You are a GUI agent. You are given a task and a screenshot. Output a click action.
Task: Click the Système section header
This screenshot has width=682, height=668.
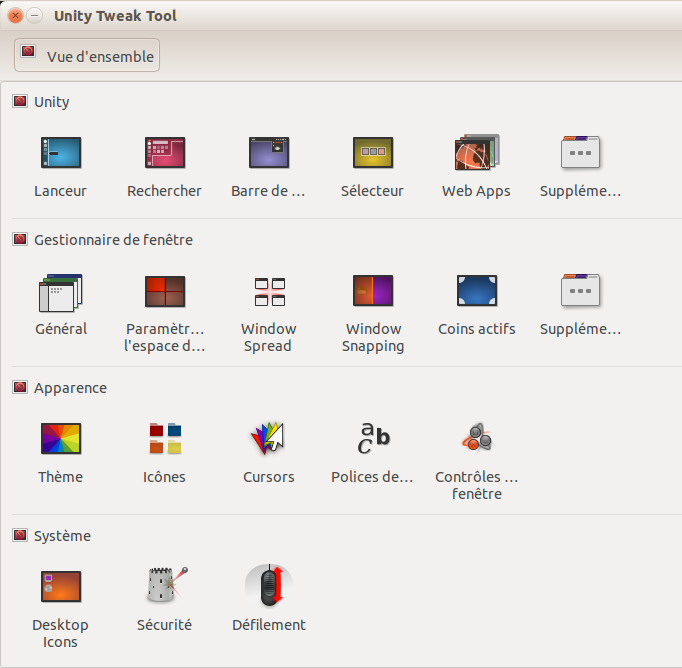[x=62, y=535]
